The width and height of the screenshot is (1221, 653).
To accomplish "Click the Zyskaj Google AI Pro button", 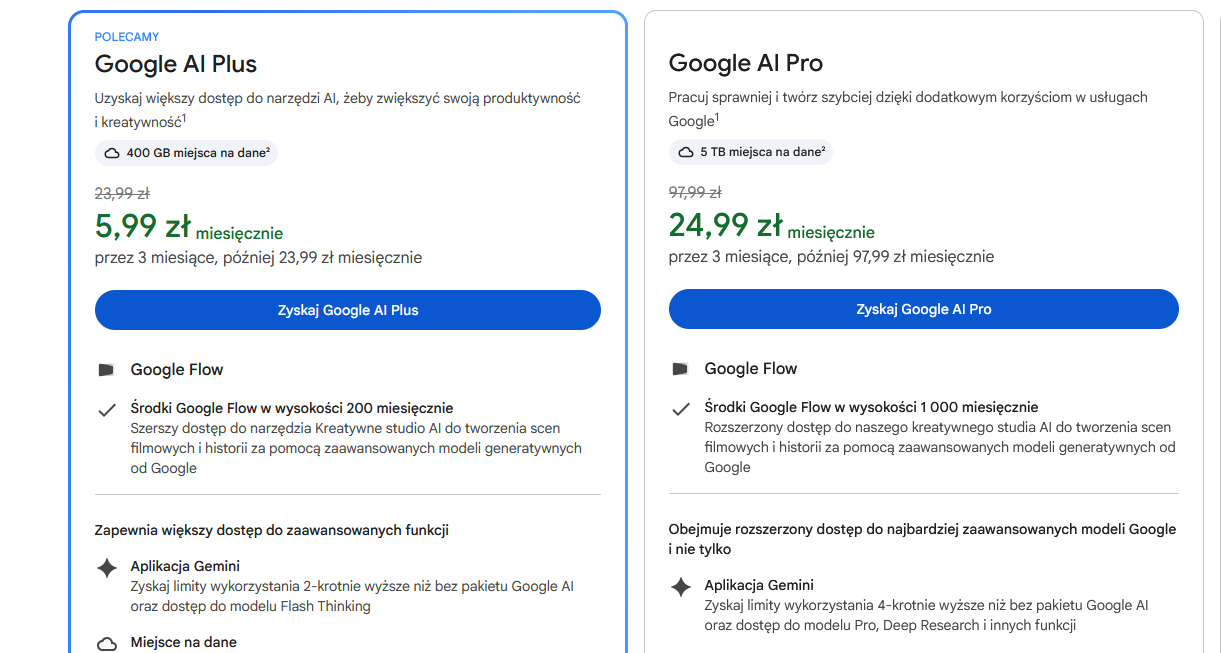I will [924, 309].
